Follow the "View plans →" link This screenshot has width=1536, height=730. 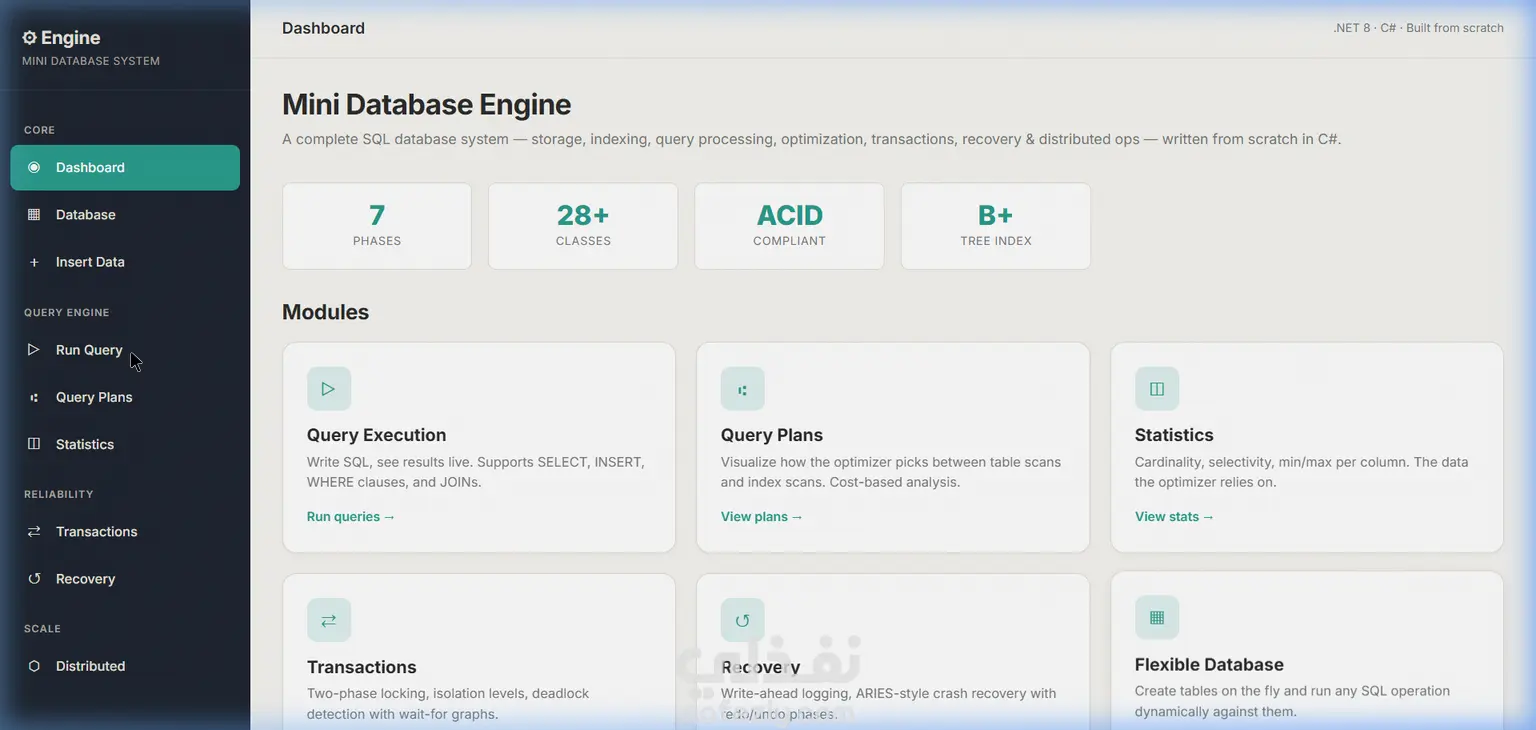(x=762, y=517)
